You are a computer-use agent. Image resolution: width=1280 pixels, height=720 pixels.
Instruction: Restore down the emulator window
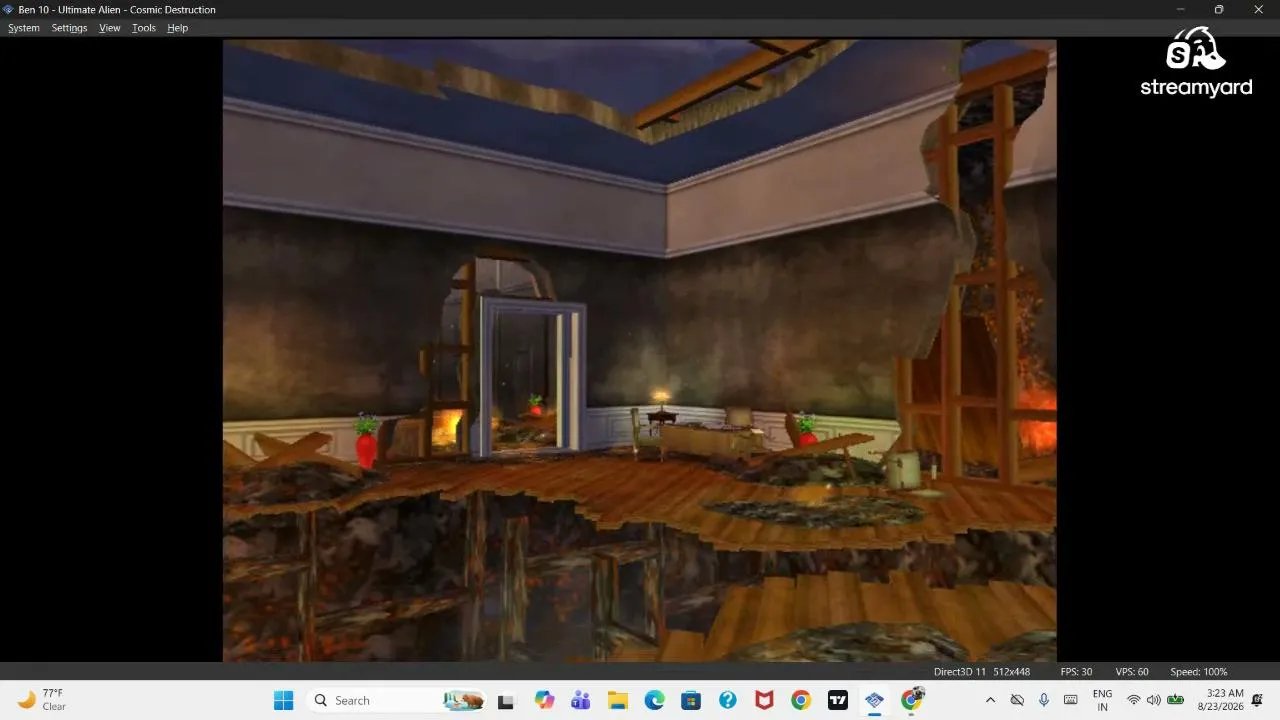tap(1219, 9)
